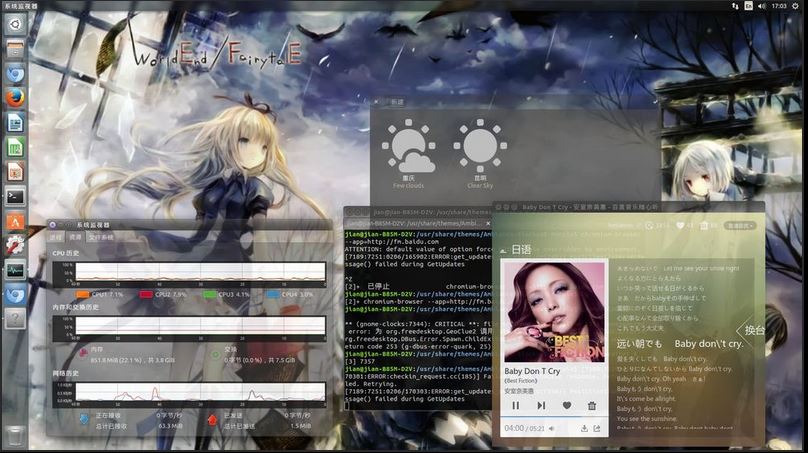Screen dimensions: 808x453
Task: Switch to the 资源 tab in System Monitor
Action: pyautogui.click(x=75, y=237)
